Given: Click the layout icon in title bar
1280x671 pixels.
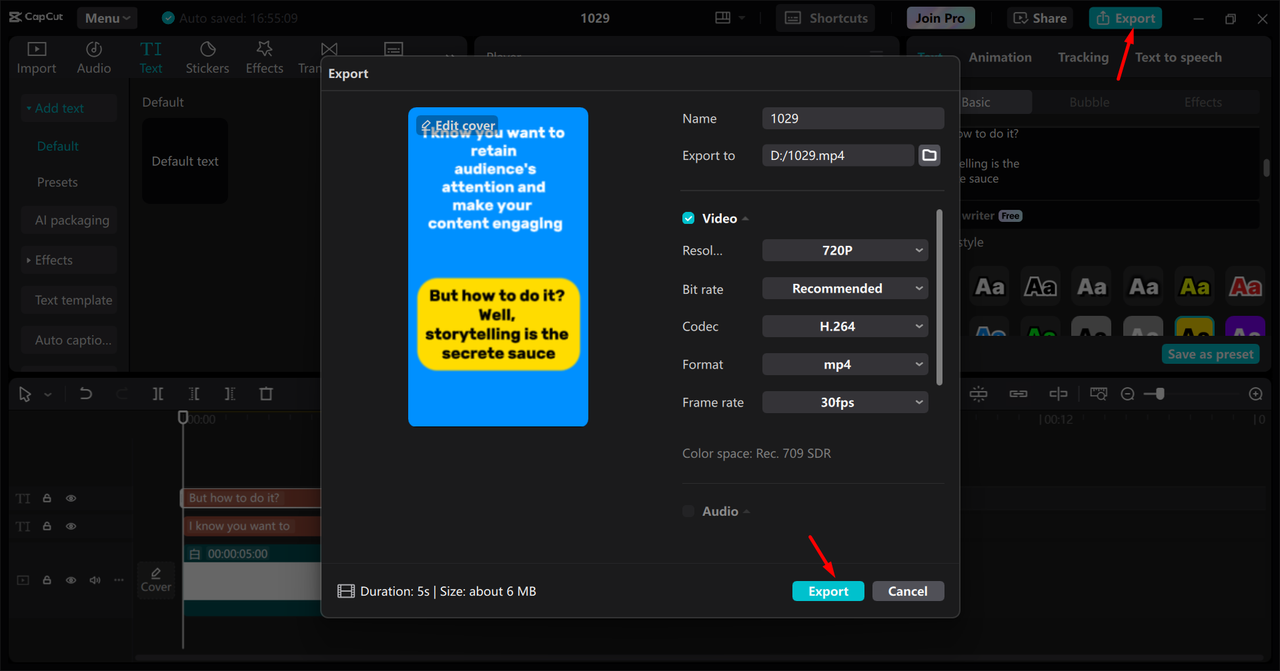Looking at the screenshot, I should (x=724, y=18).
